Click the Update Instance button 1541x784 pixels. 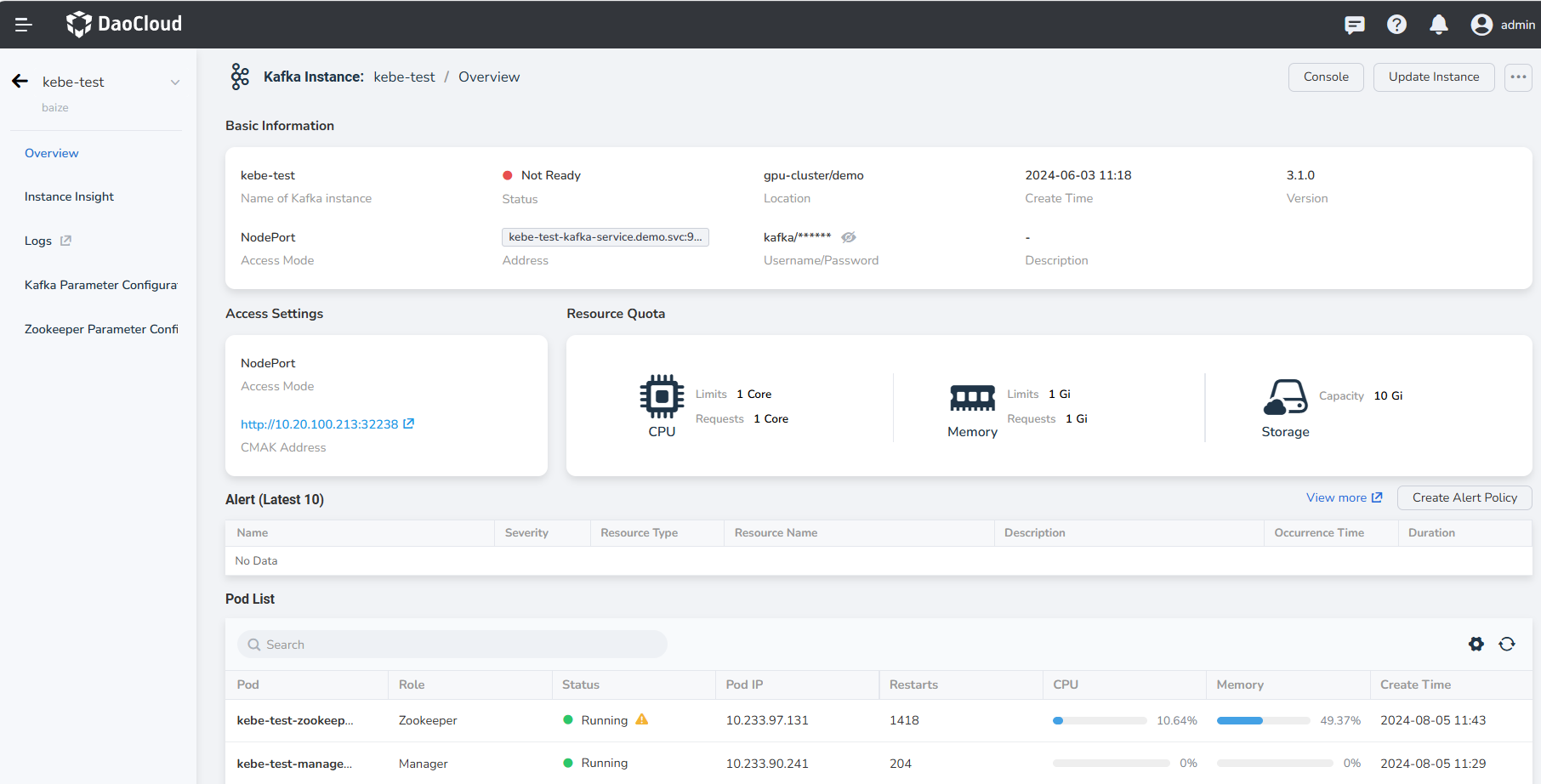[1433, 77]
